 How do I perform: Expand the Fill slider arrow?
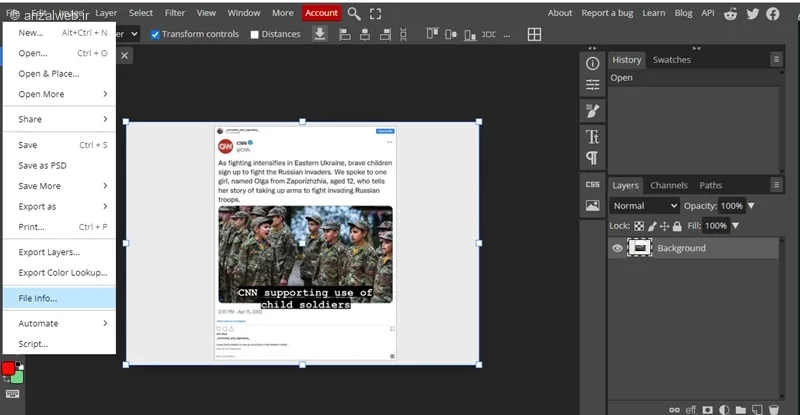(735, 226)
